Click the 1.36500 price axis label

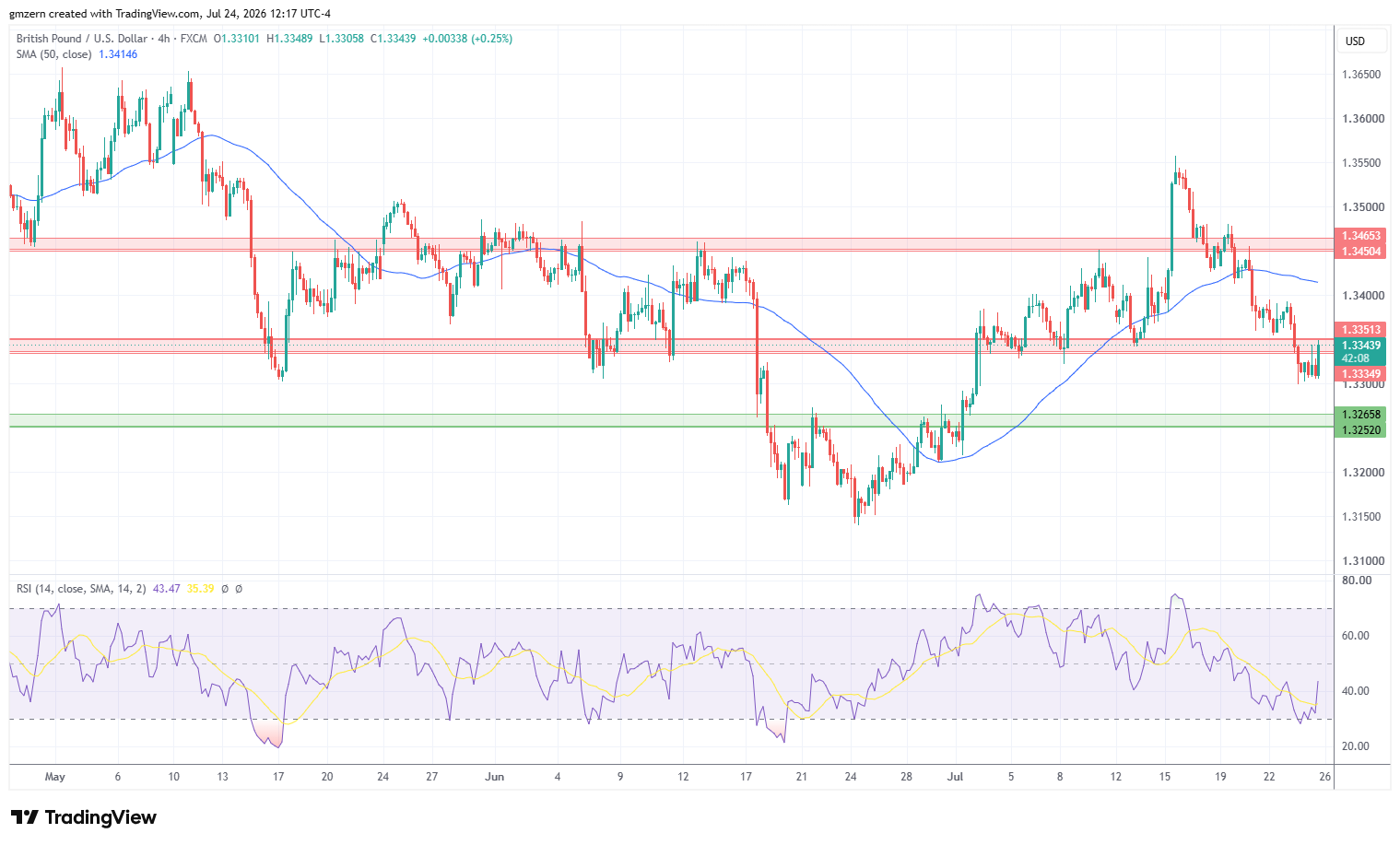[x=1361, y=75]
